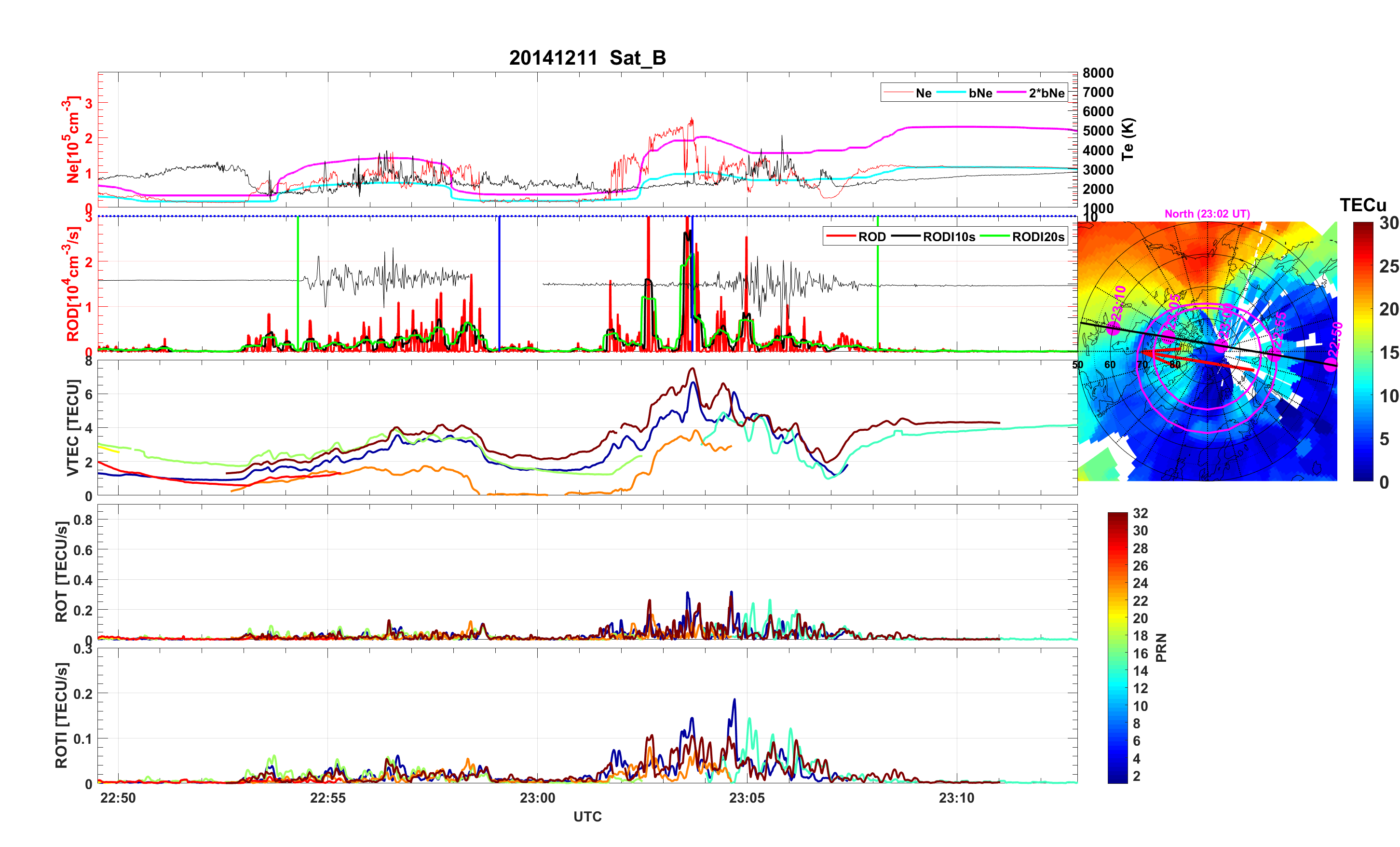Click the 23:05 tick label on UTC axis

[x=747, y=797]
